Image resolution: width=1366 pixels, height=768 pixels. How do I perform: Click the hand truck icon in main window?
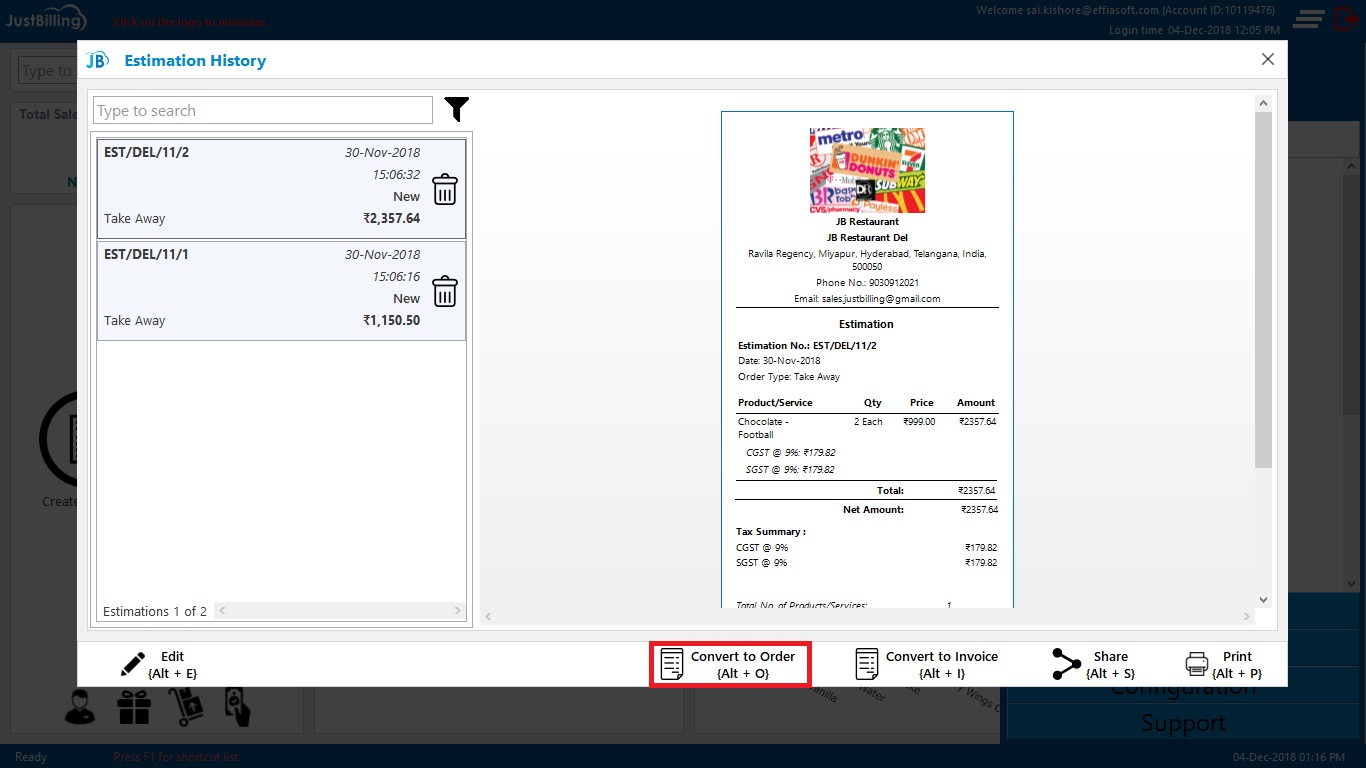click(185, 708)
